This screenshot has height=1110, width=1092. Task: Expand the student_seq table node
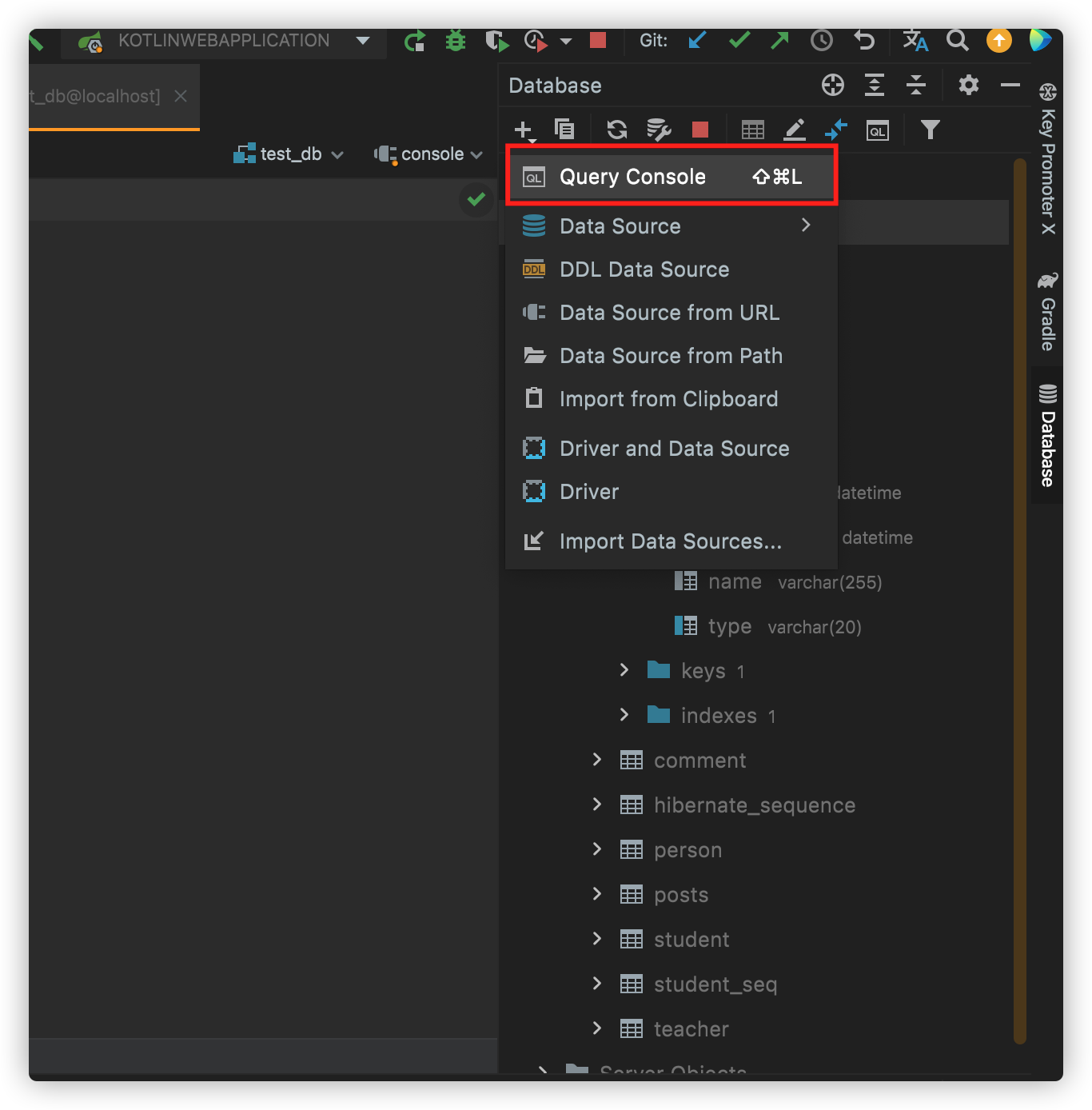click(x=597, y=984)
